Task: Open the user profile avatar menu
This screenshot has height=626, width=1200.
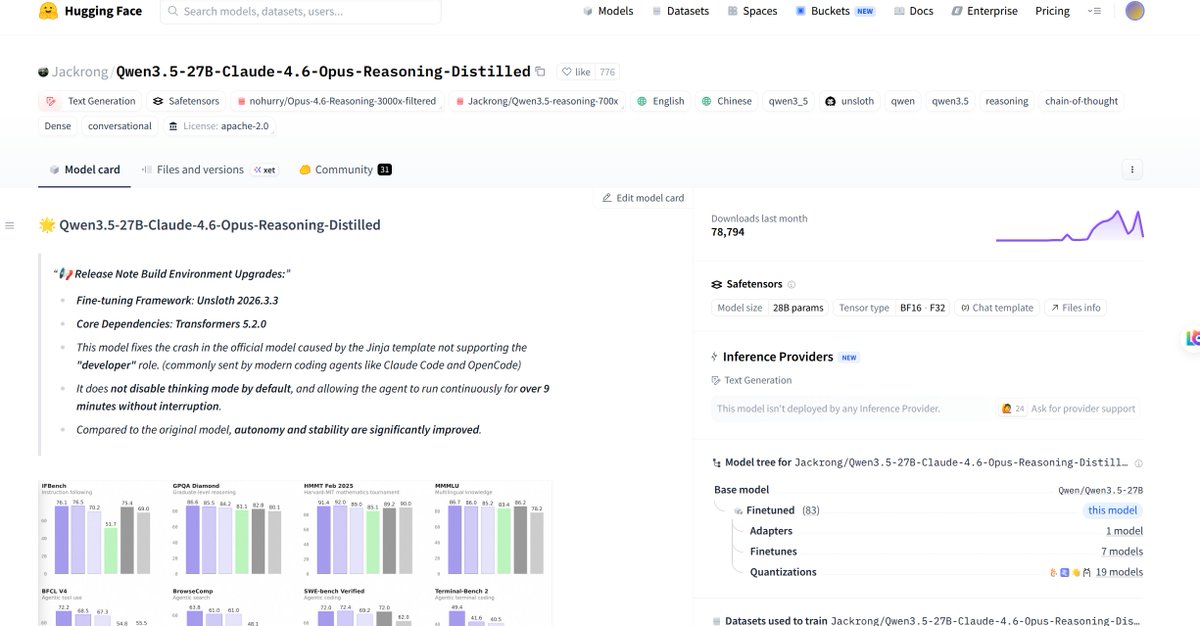Action: (x=1134, y=11)
